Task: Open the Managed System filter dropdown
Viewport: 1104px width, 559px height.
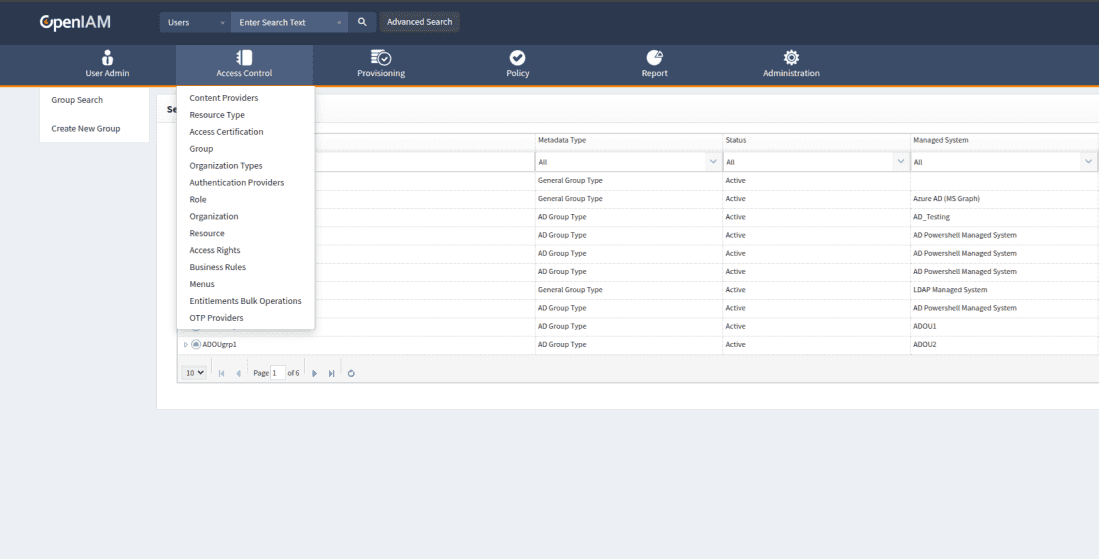Action: coord(1088,162)
